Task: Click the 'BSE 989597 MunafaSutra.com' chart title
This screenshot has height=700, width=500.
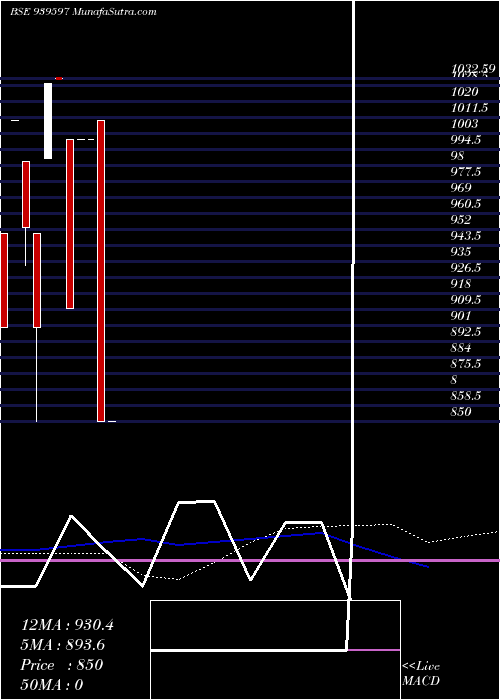Action: [83, 12]
